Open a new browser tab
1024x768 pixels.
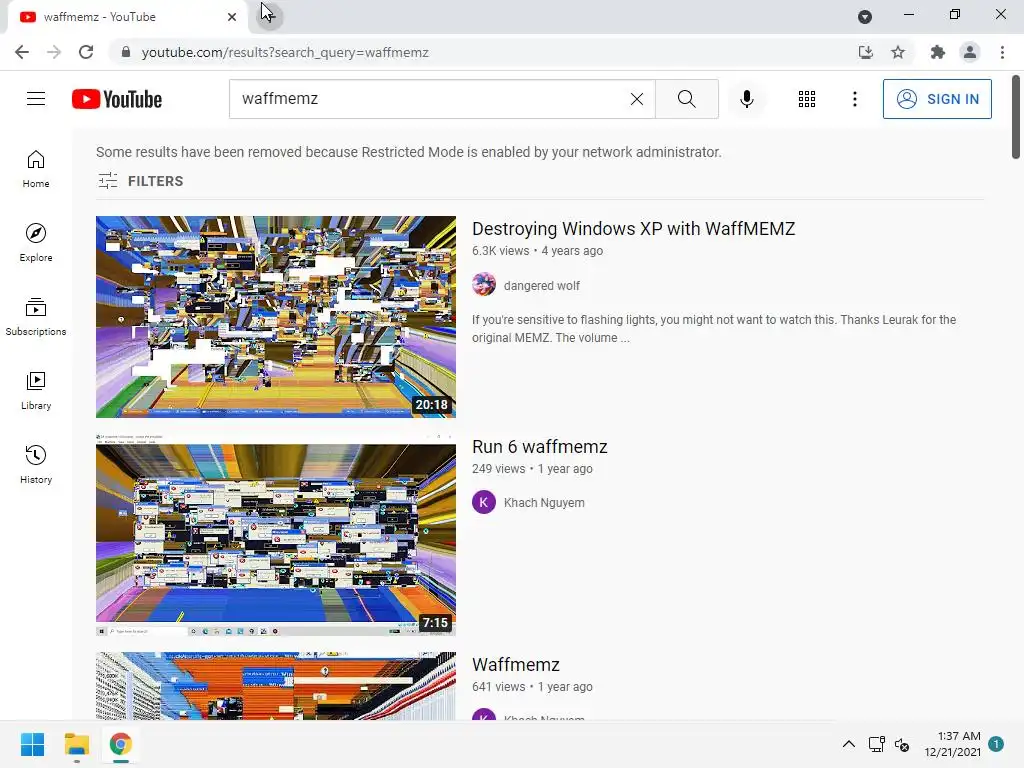268,16
